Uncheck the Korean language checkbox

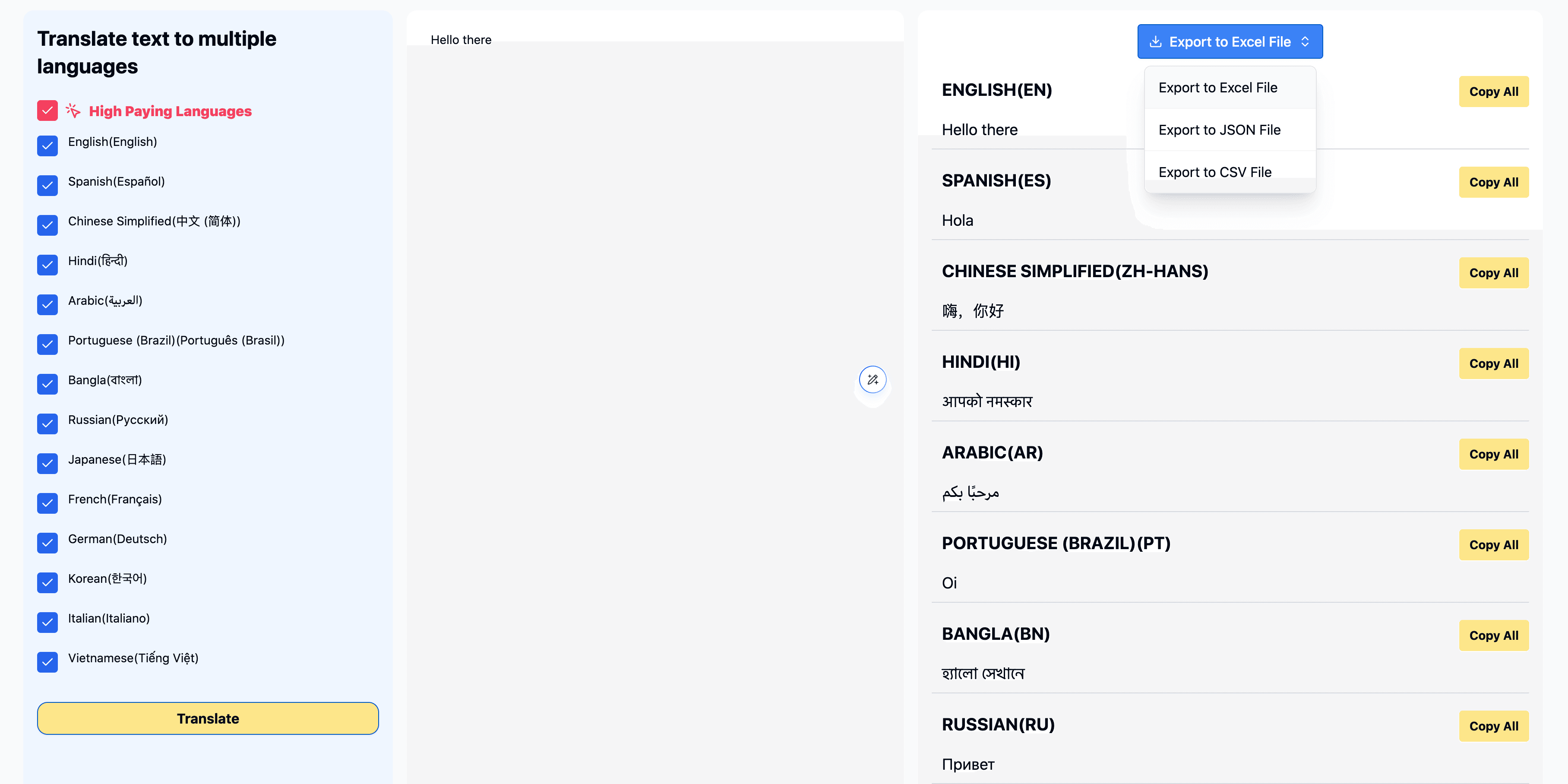pos(47,582)
